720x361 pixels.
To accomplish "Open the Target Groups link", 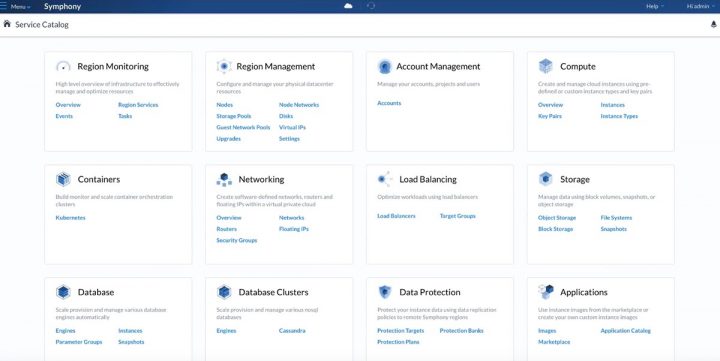I will click(x=457, y=216).
